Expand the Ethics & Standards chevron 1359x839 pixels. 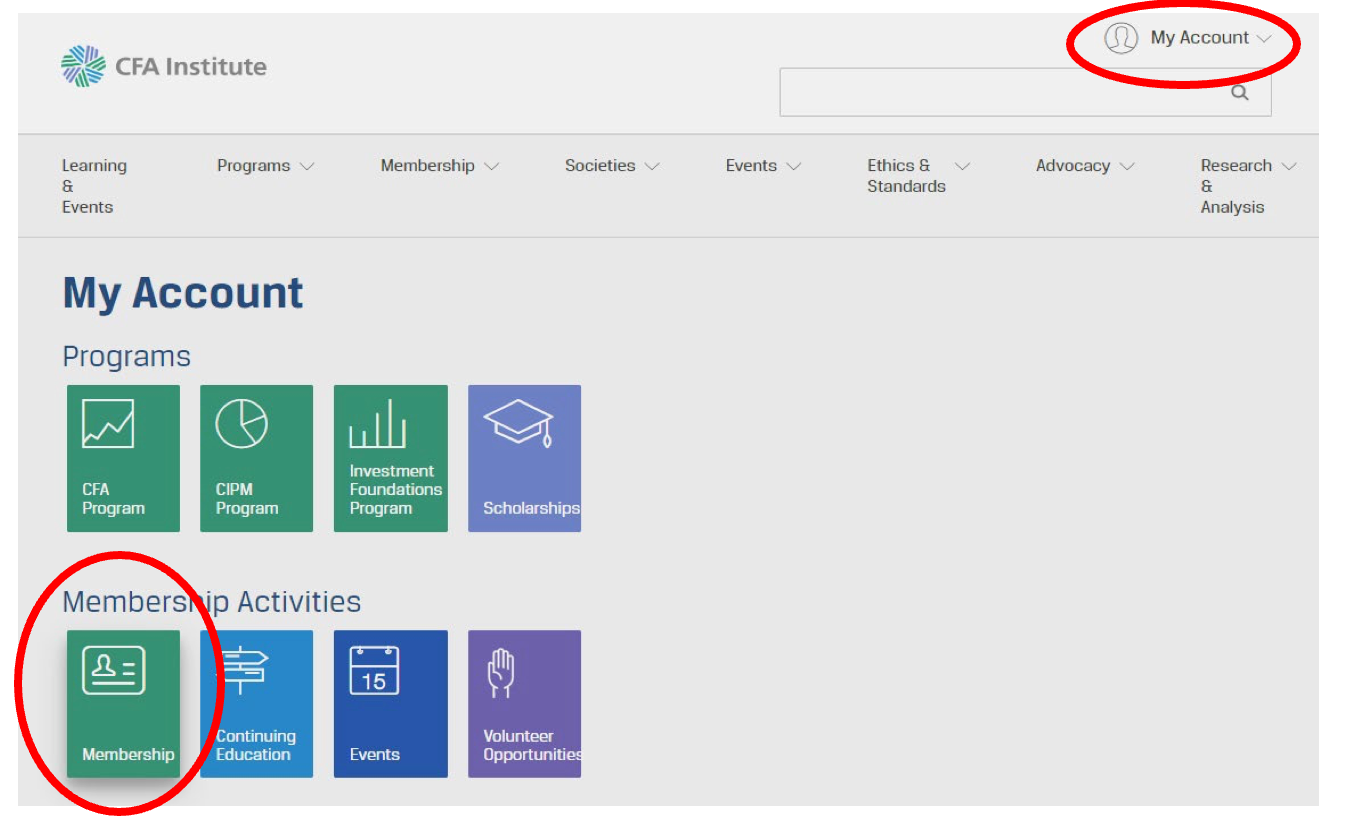tap(962, 166)
